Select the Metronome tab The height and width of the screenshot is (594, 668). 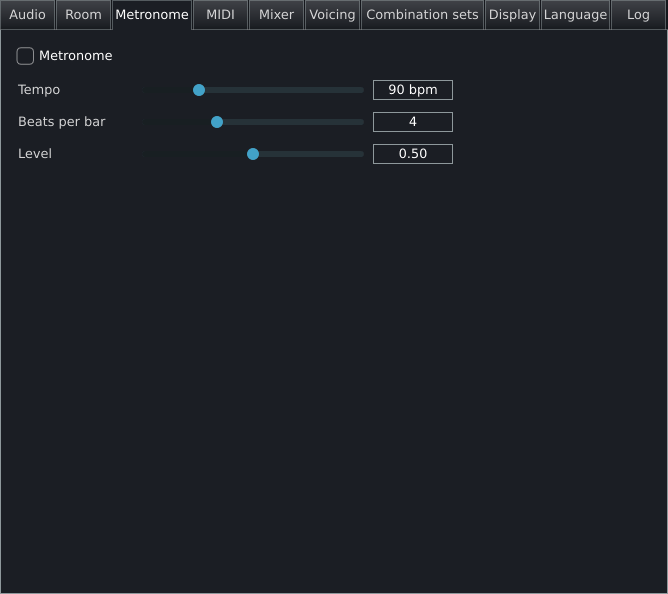coord(152,15)
